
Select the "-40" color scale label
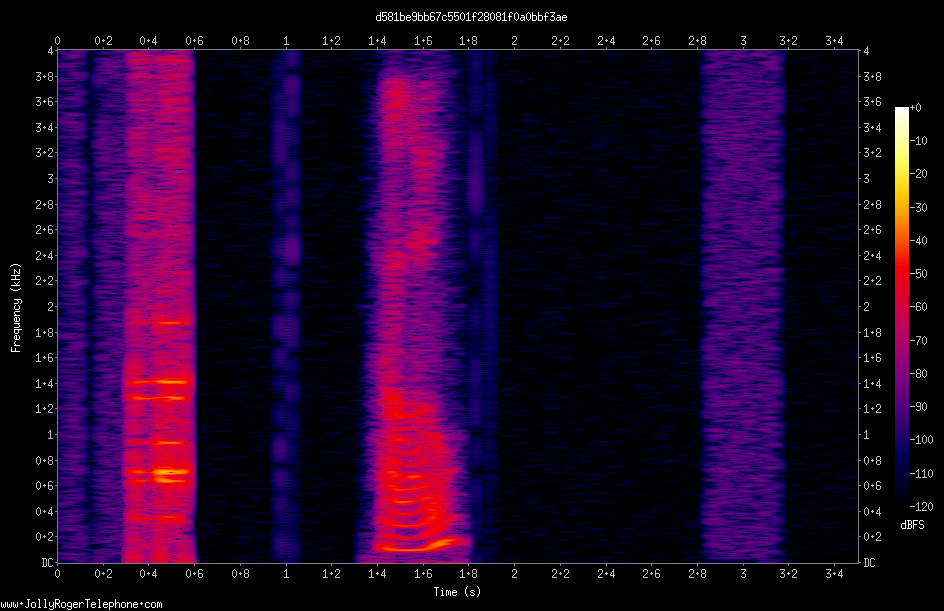click(x=919, y=241)
